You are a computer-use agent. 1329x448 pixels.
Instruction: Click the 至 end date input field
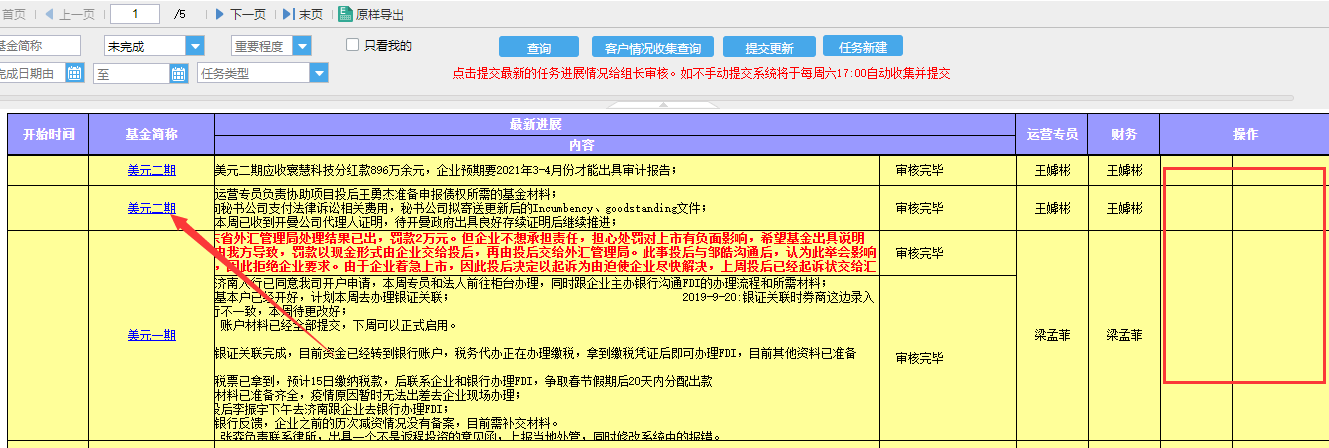click(x=130, y=73)
